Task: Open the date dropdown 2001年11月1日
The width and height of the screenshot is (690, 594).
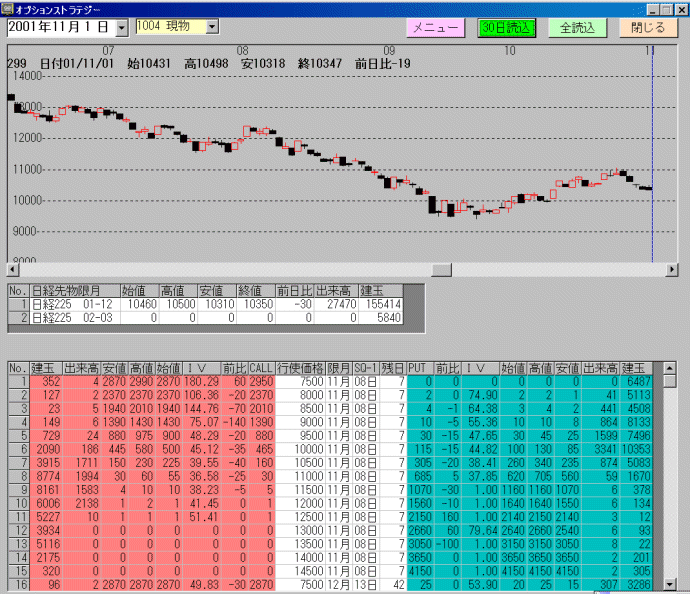Action: [x=121, y=28]
